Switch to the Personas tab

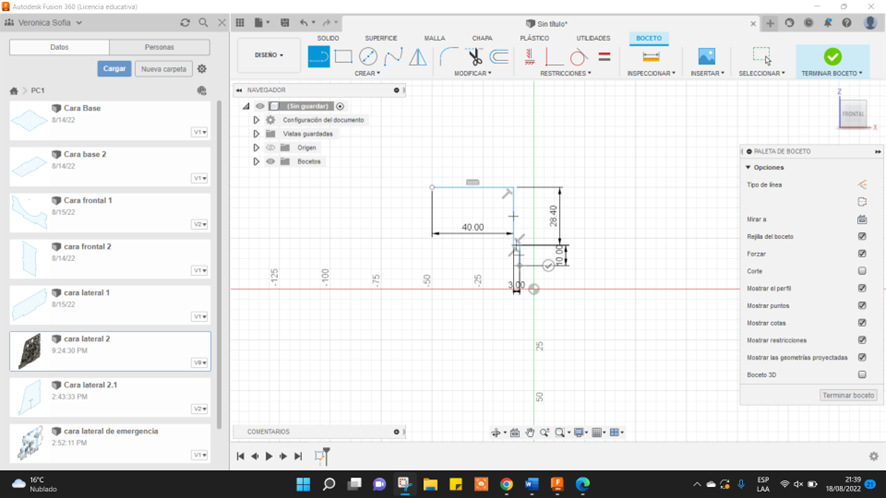(x=159, y=47)
